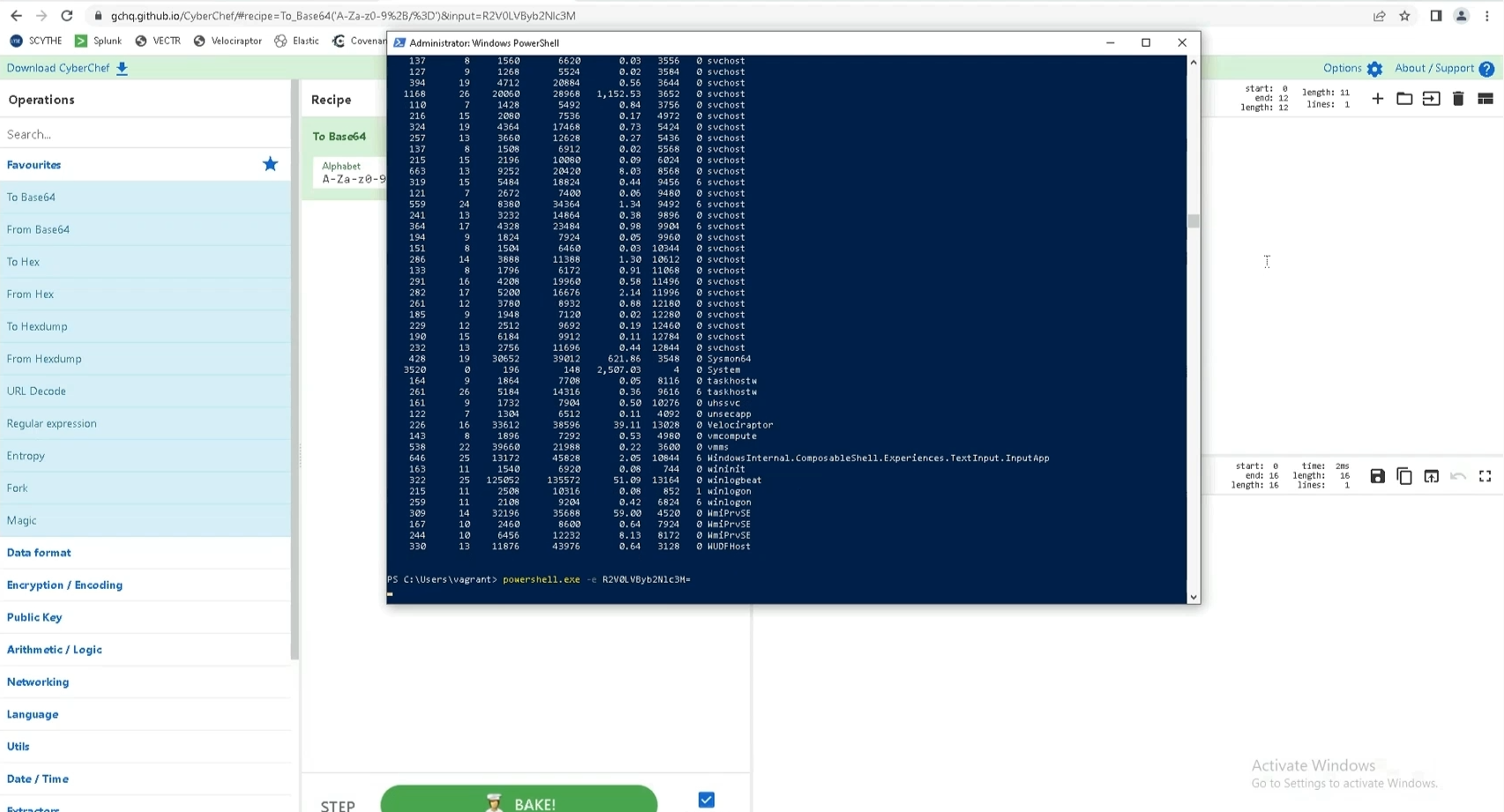Expand Encryption / Encoding operations
1504x812 pixels.
(64, 585)
